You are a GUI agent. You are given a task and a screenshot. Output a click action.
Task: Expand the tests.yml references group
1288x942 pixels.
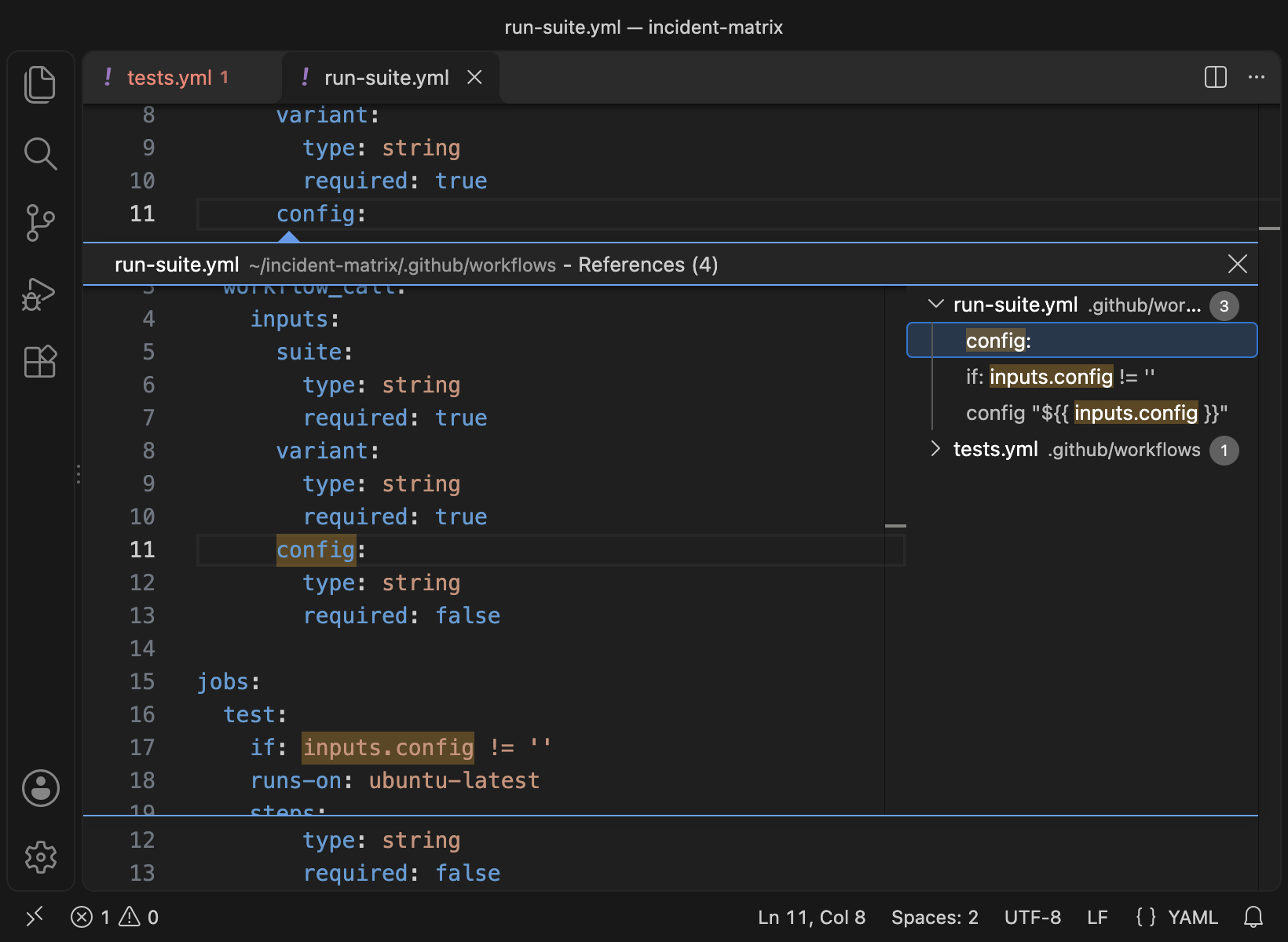pyautogui.click(x=935, y=449)
